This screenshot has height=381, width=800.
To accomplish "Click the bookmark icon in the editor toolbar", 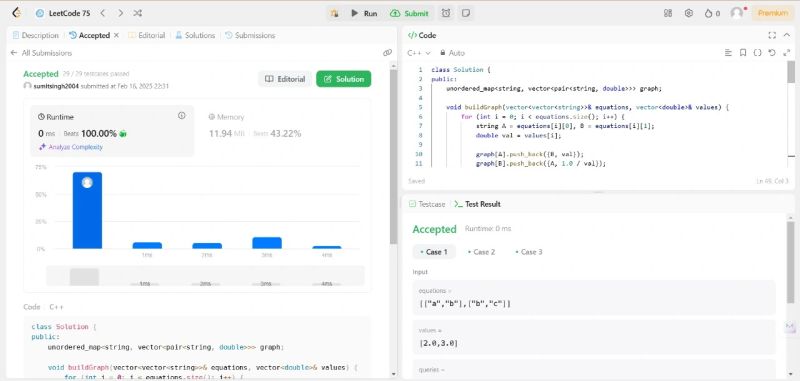I will 743,53.
